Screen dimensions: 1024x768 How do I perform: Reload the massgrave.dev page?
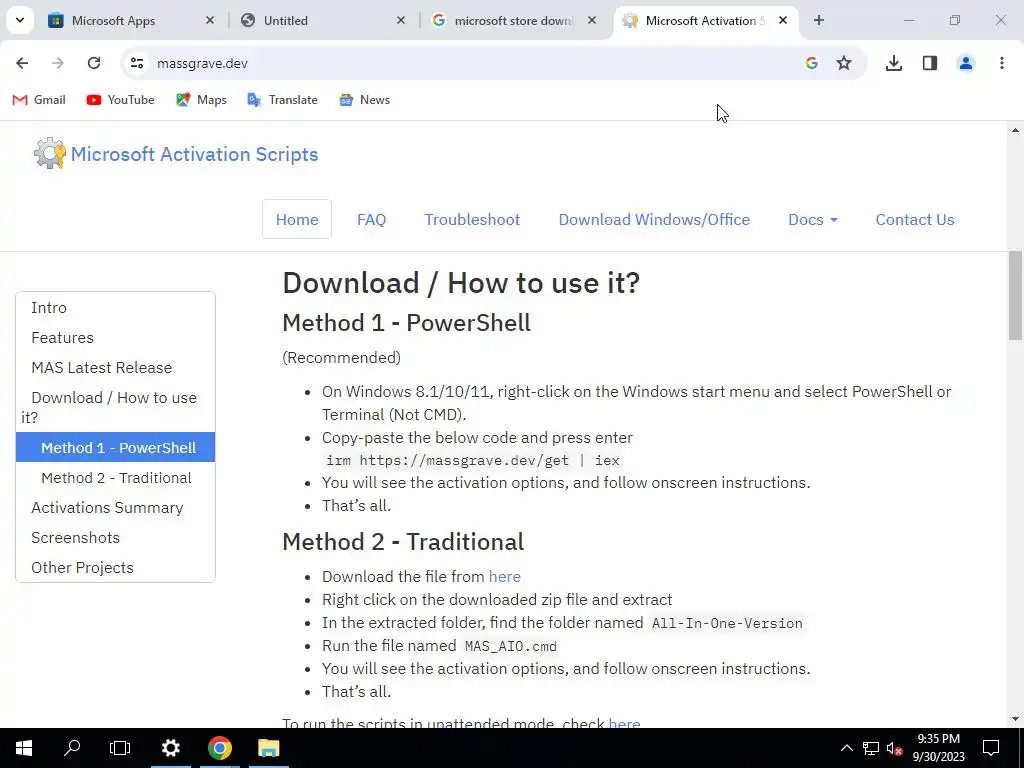(94, 63)
